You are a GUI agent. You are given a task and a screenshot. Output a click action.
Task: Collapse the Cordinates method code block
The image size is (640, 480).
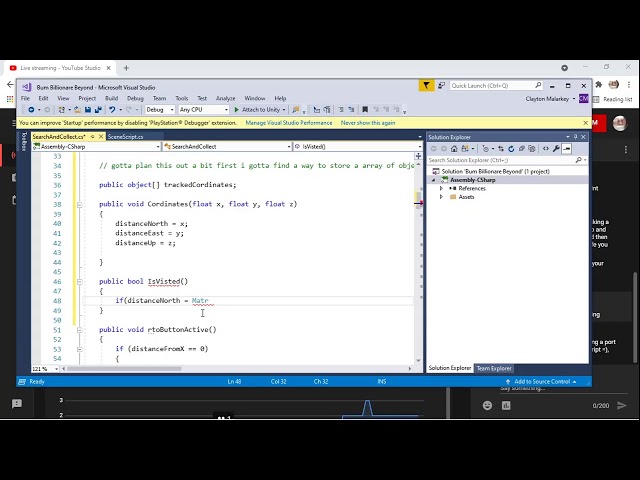click(x=80, y=204)
